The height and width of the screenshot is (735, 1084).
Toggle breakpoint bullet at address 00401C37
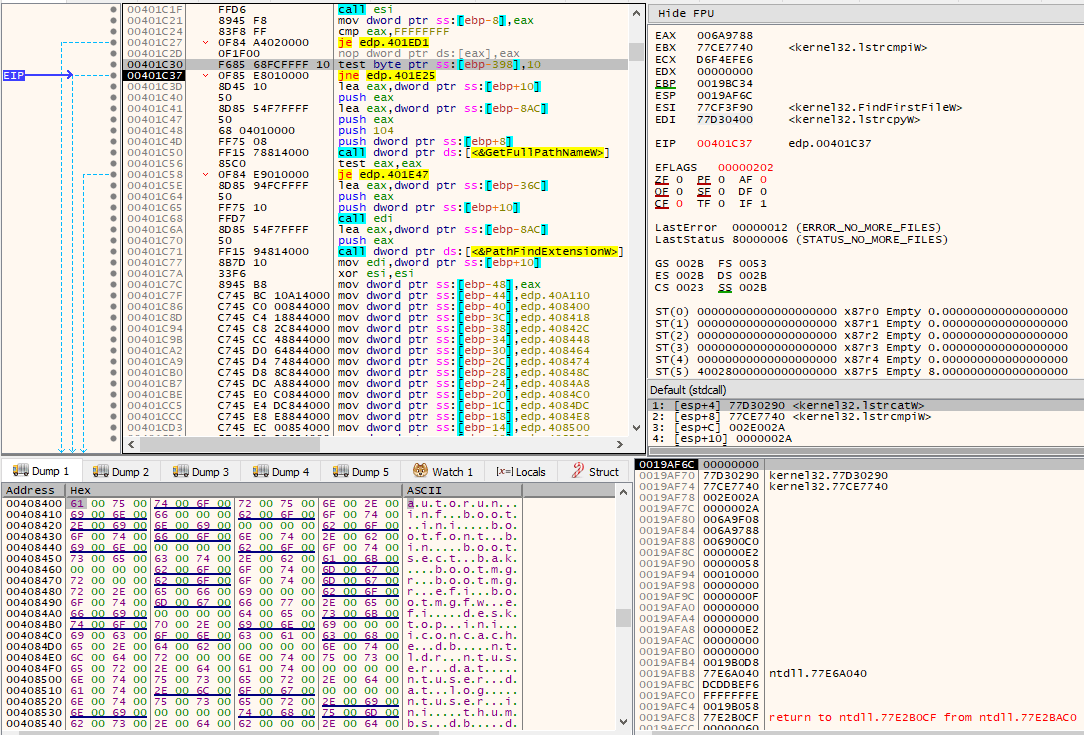pyautogui.click(x=113, y=75)
